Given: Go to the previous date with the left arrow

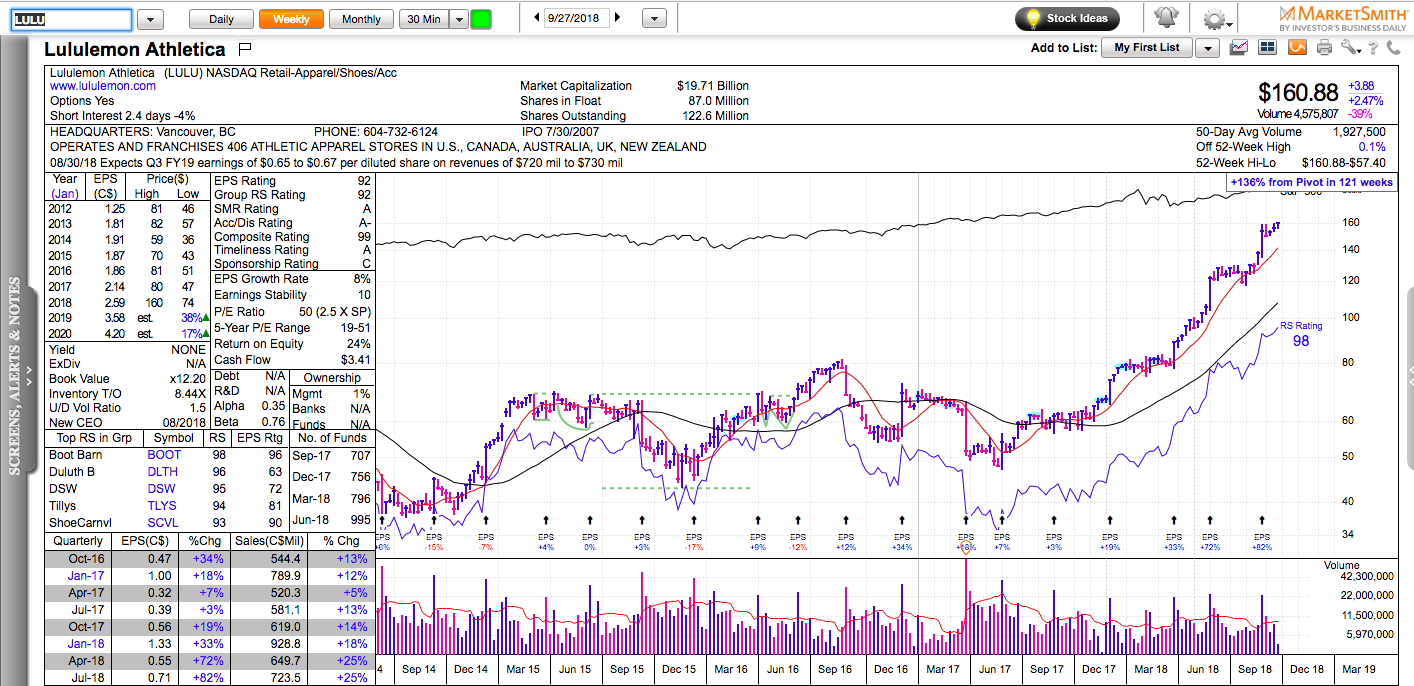Looking at the screenshot, I should tap(537, 18).
